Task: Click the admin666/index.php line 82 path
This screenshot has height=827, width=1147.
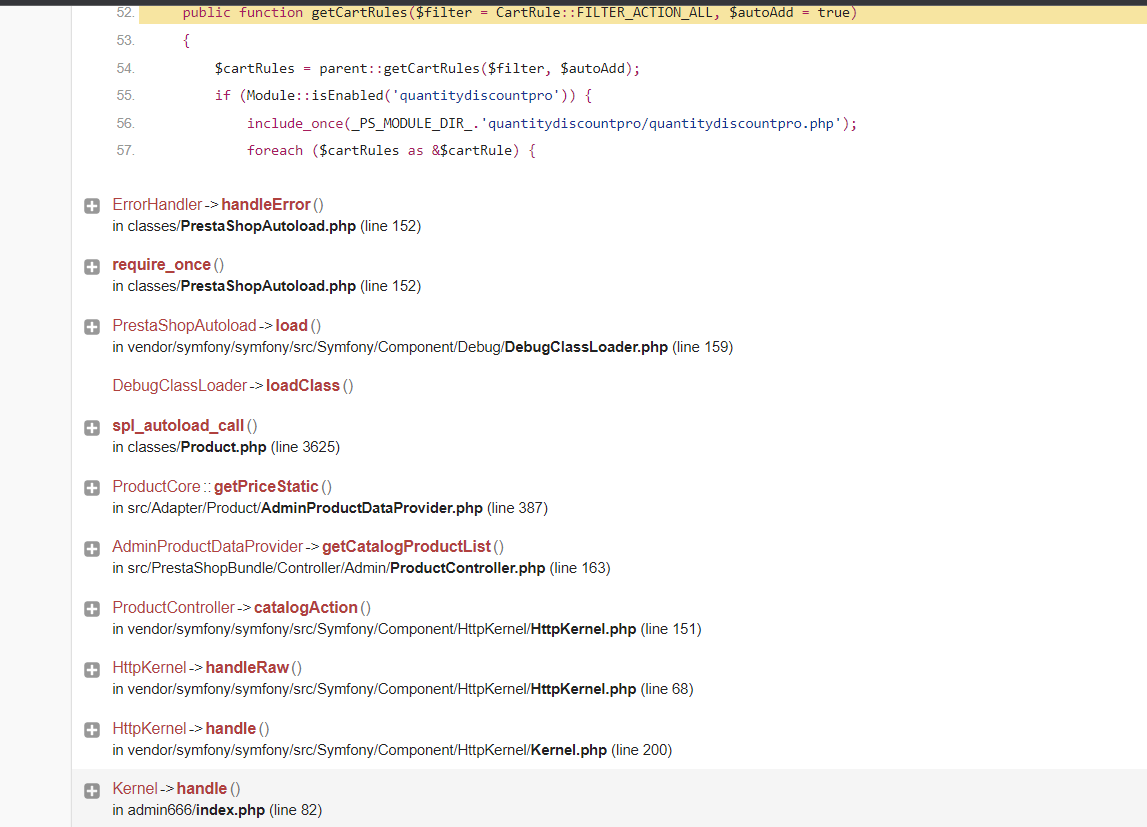Action: click(x=217, y=809)
